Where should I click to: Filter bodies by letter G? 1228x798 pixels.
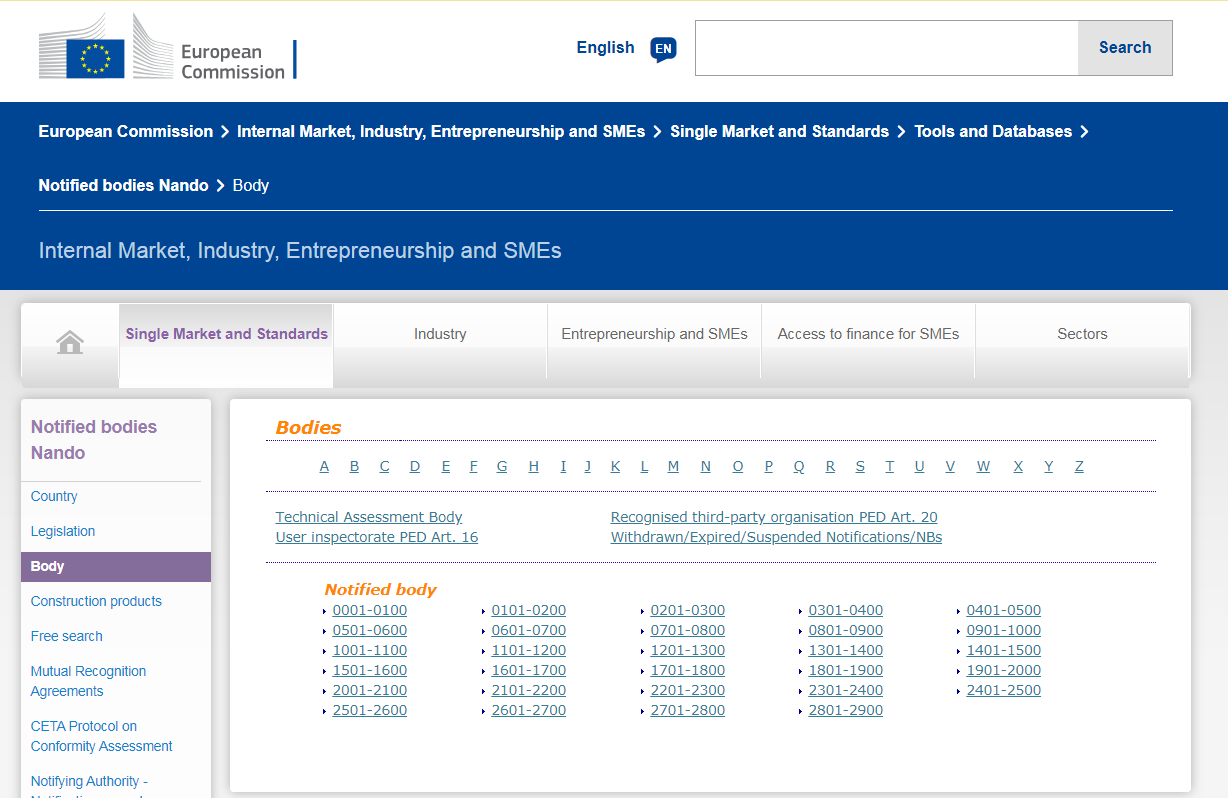pyautogui.click(x=502, y=466)
